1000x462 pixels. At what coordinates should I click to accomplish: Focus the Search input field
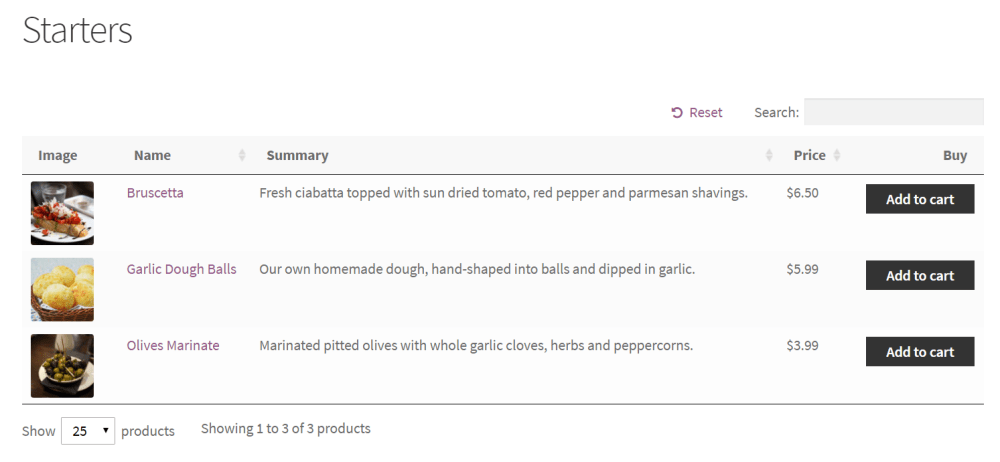point(893,112)
